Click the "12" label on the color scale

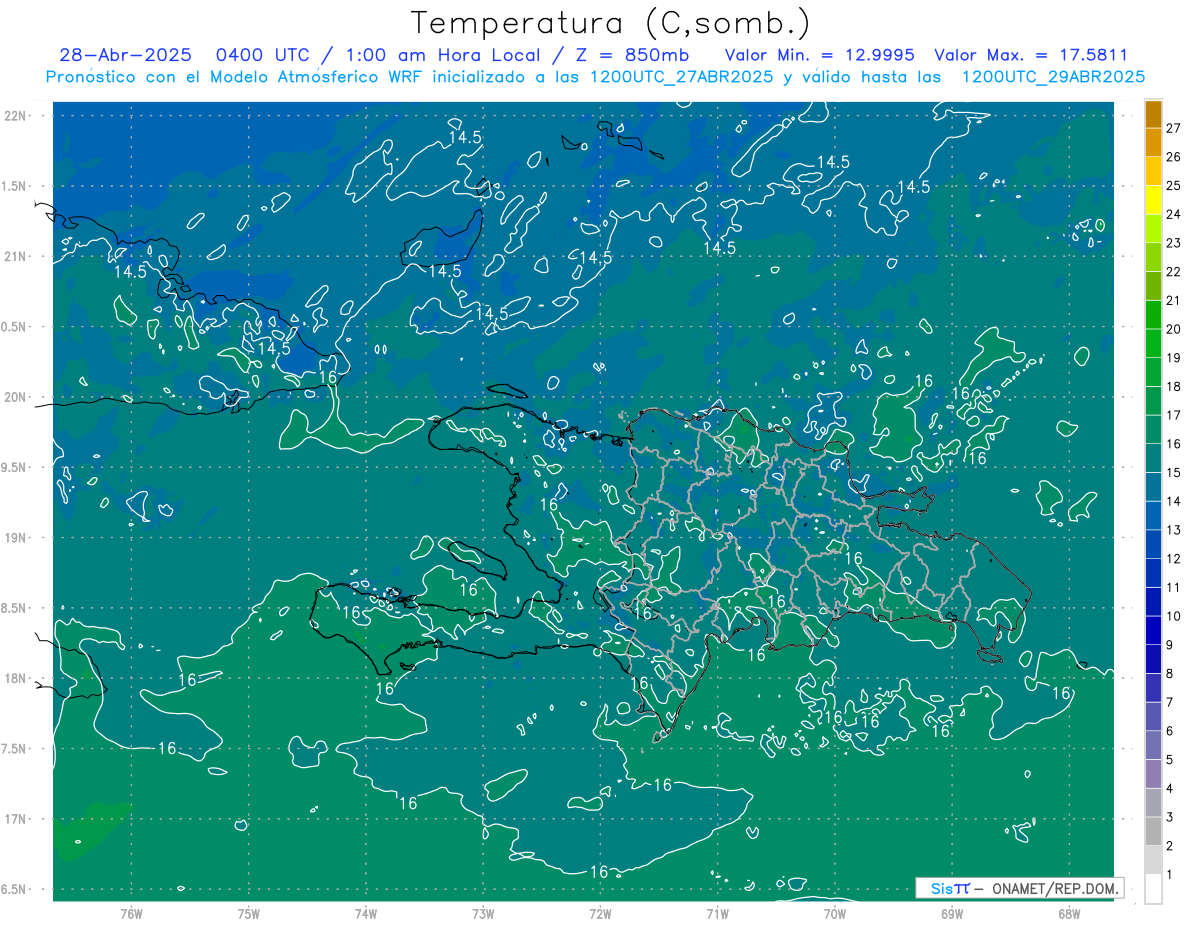point(1174,559)
